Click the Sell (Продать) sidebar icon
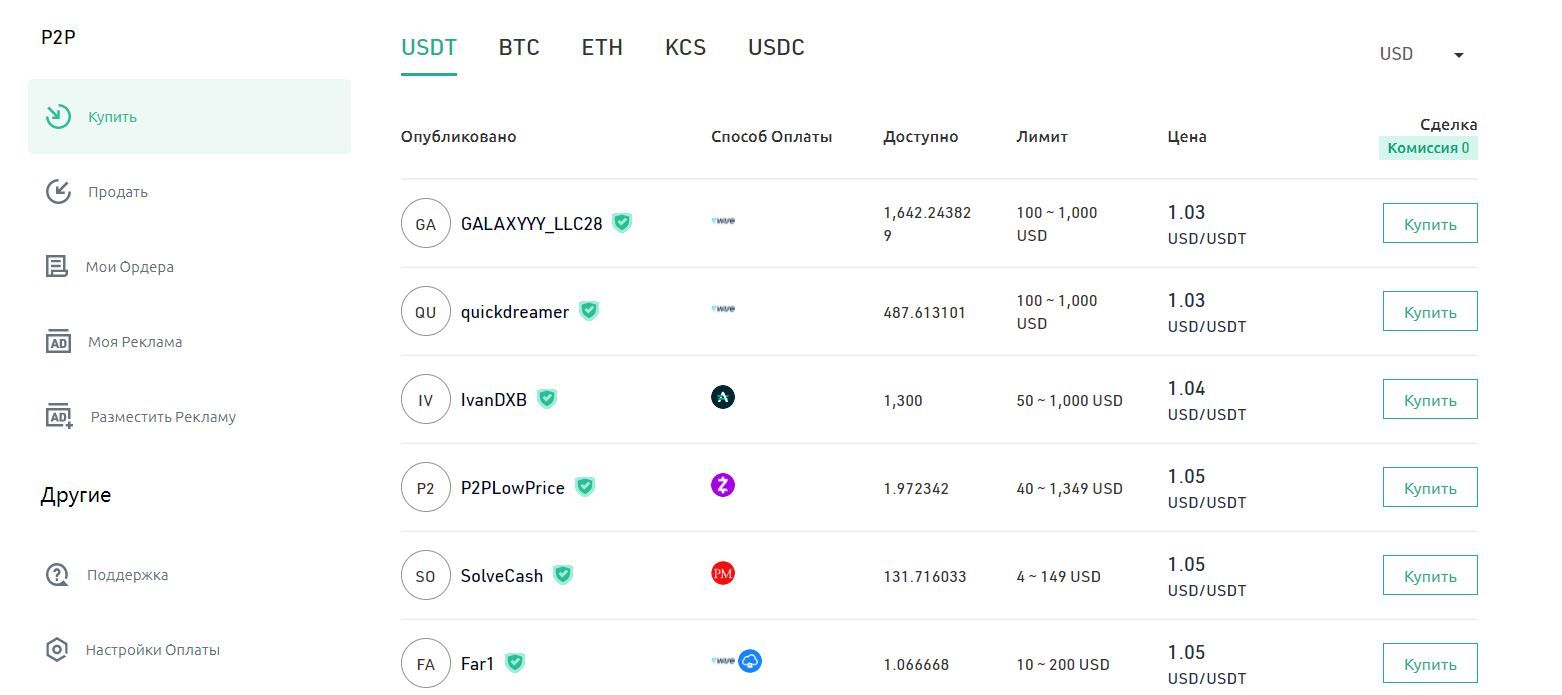The width and height of the screenshot is (1562, 695). tap(59, 192)
